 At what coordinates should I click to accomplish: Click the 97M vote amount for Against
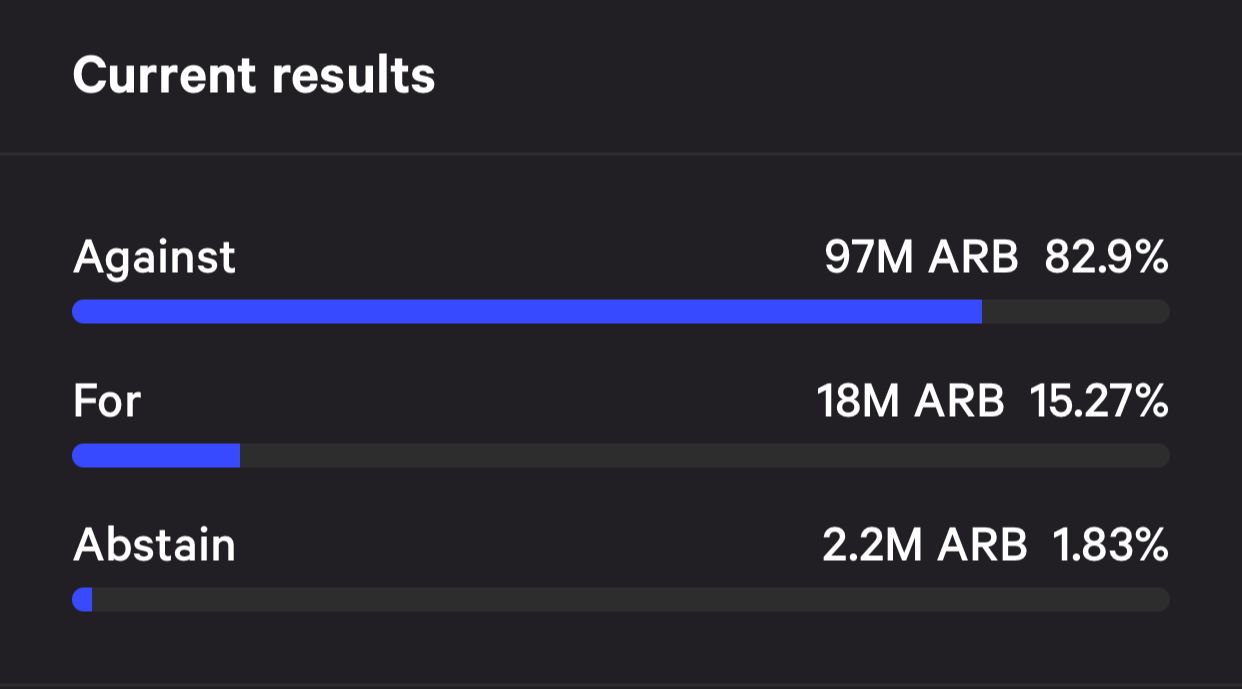(x=868, y=259)
